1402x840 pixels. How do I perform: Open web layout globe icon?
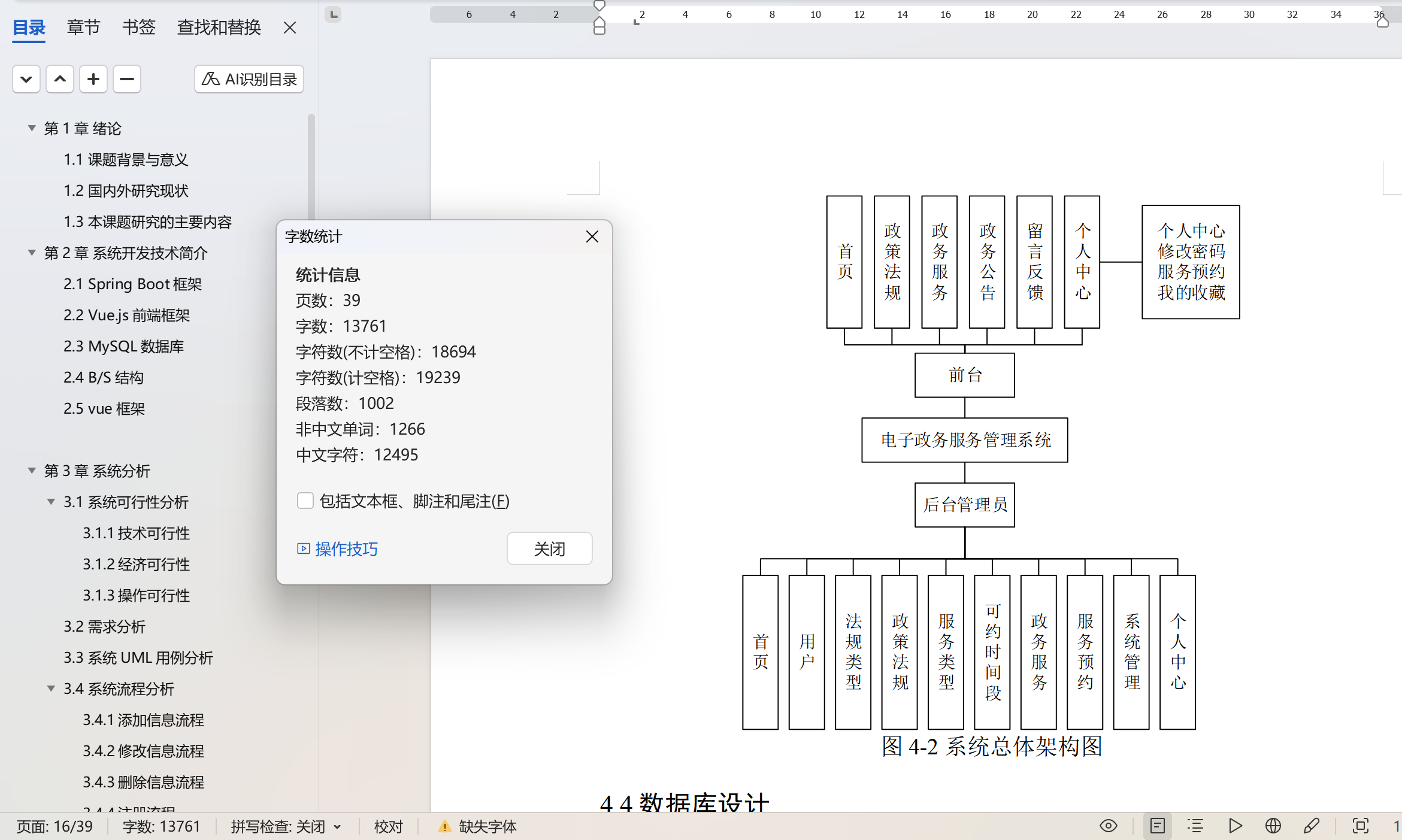point(1273,826)
